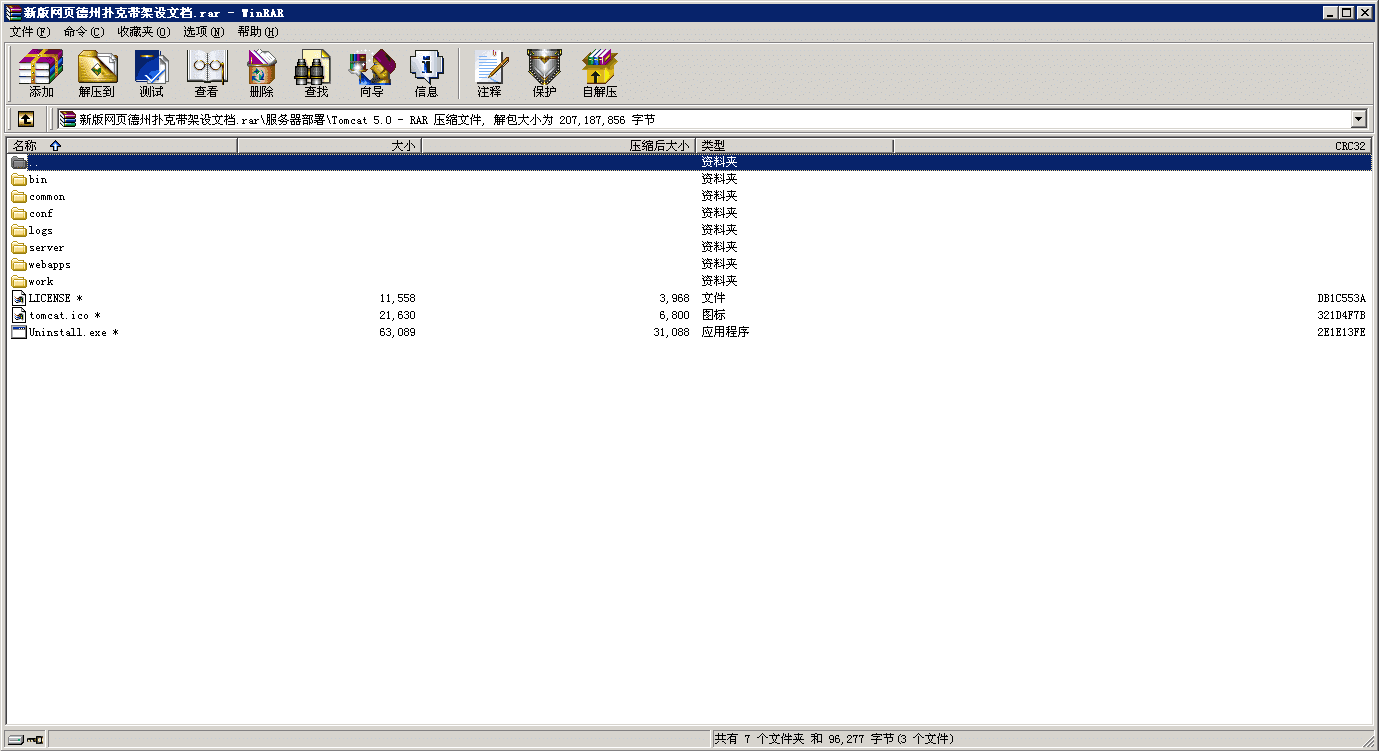Go up one folder level button
This screenshot has width=1379, height=751.
pyautogui.click(x=26, y=119)
